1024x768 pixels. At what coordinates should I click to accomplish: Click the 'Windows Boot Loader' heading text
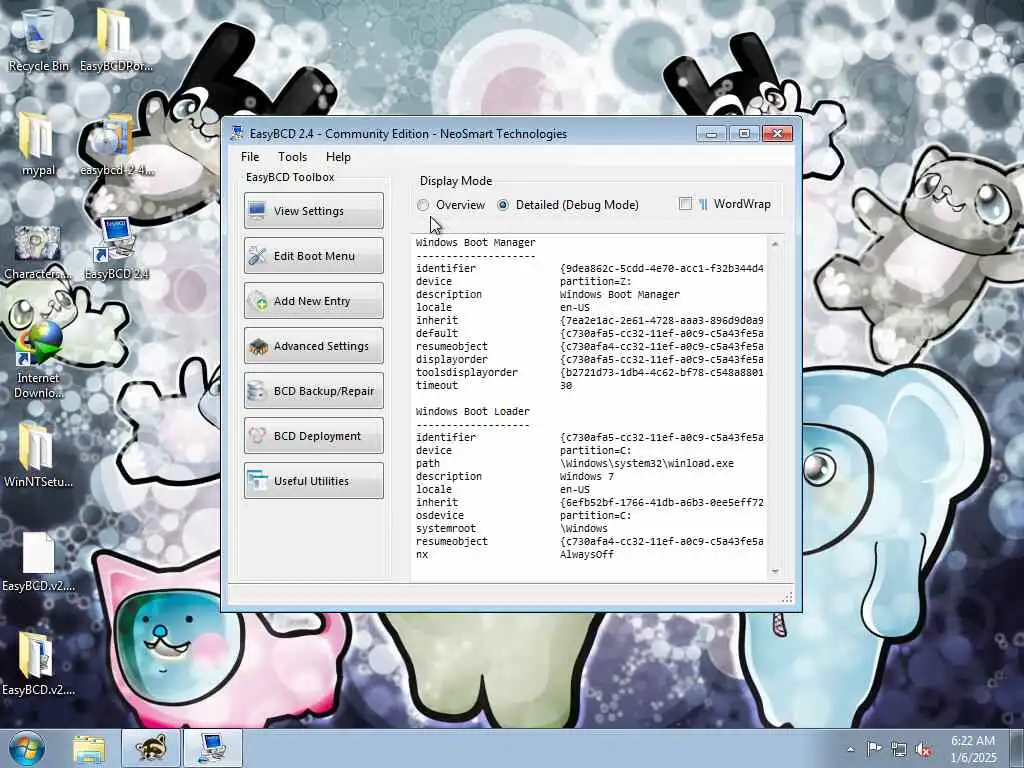point(473,411)
